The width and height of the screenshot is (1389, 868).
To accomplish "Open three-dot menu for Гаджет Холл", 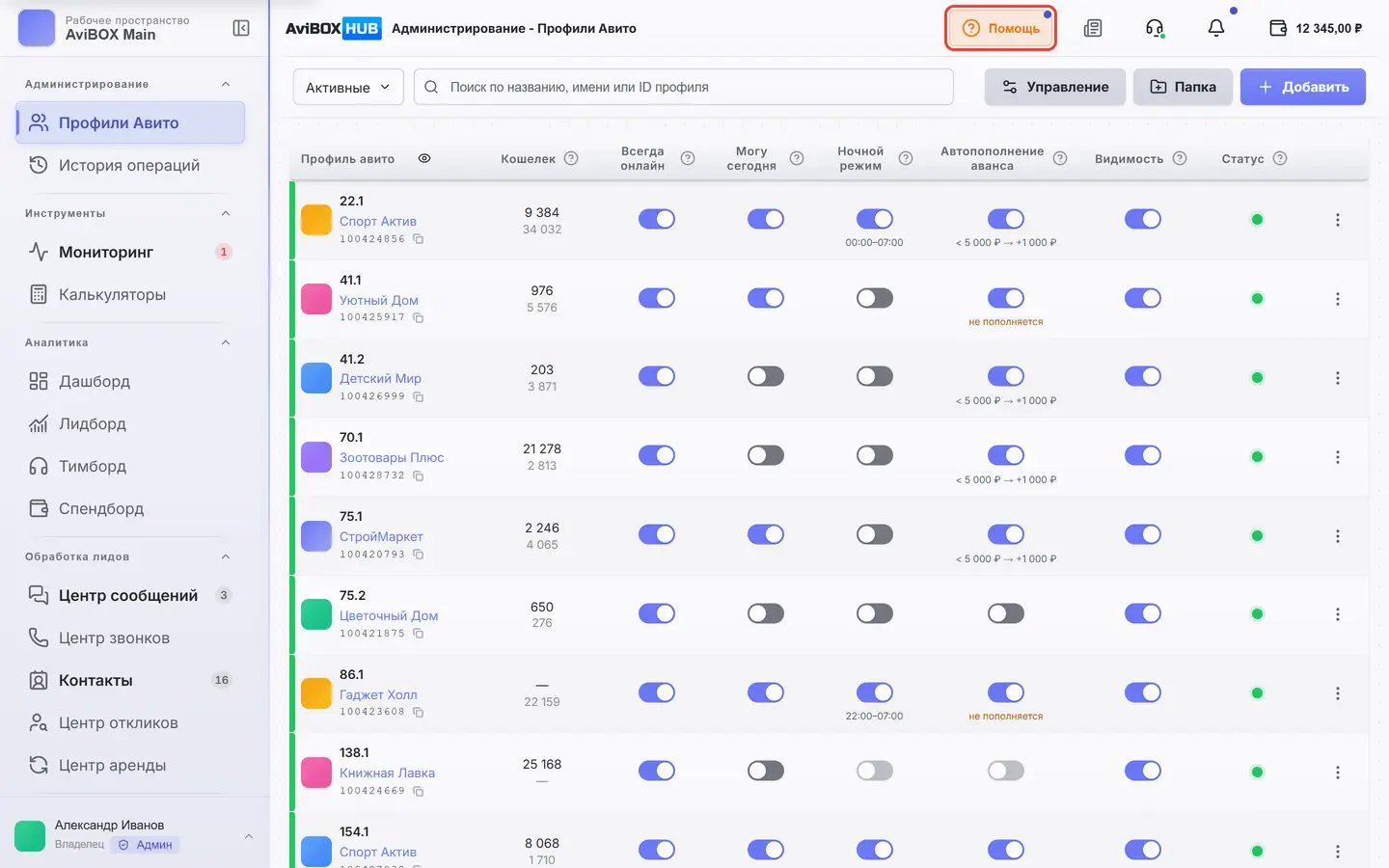I will [1338, 693].
